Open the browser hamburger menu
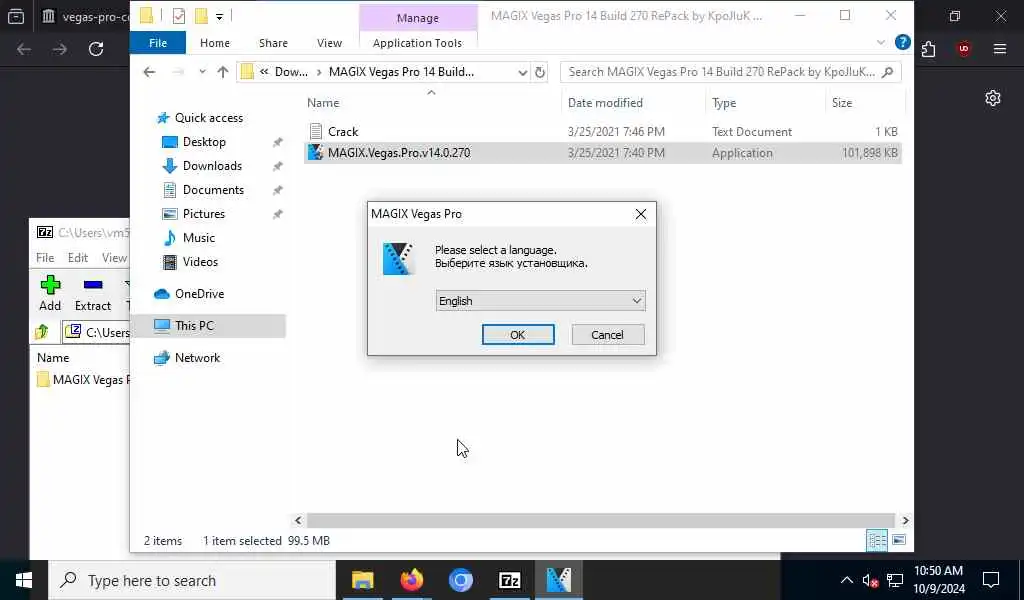1024x600 pixels. [x=1000, y=49]
